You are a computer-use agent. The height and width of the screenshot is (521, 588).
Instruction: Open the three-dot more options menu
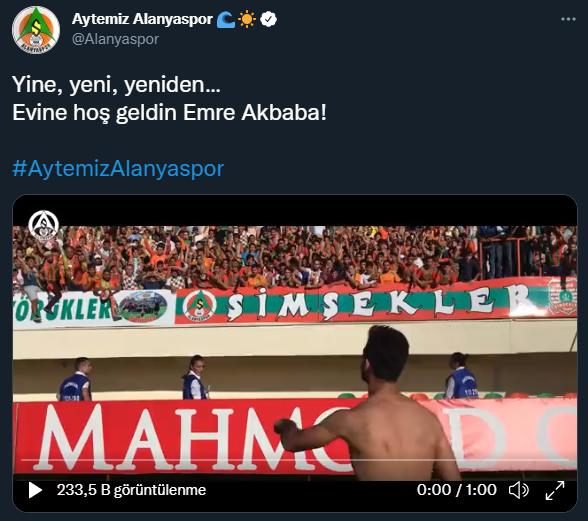click(x=568, y=19)
